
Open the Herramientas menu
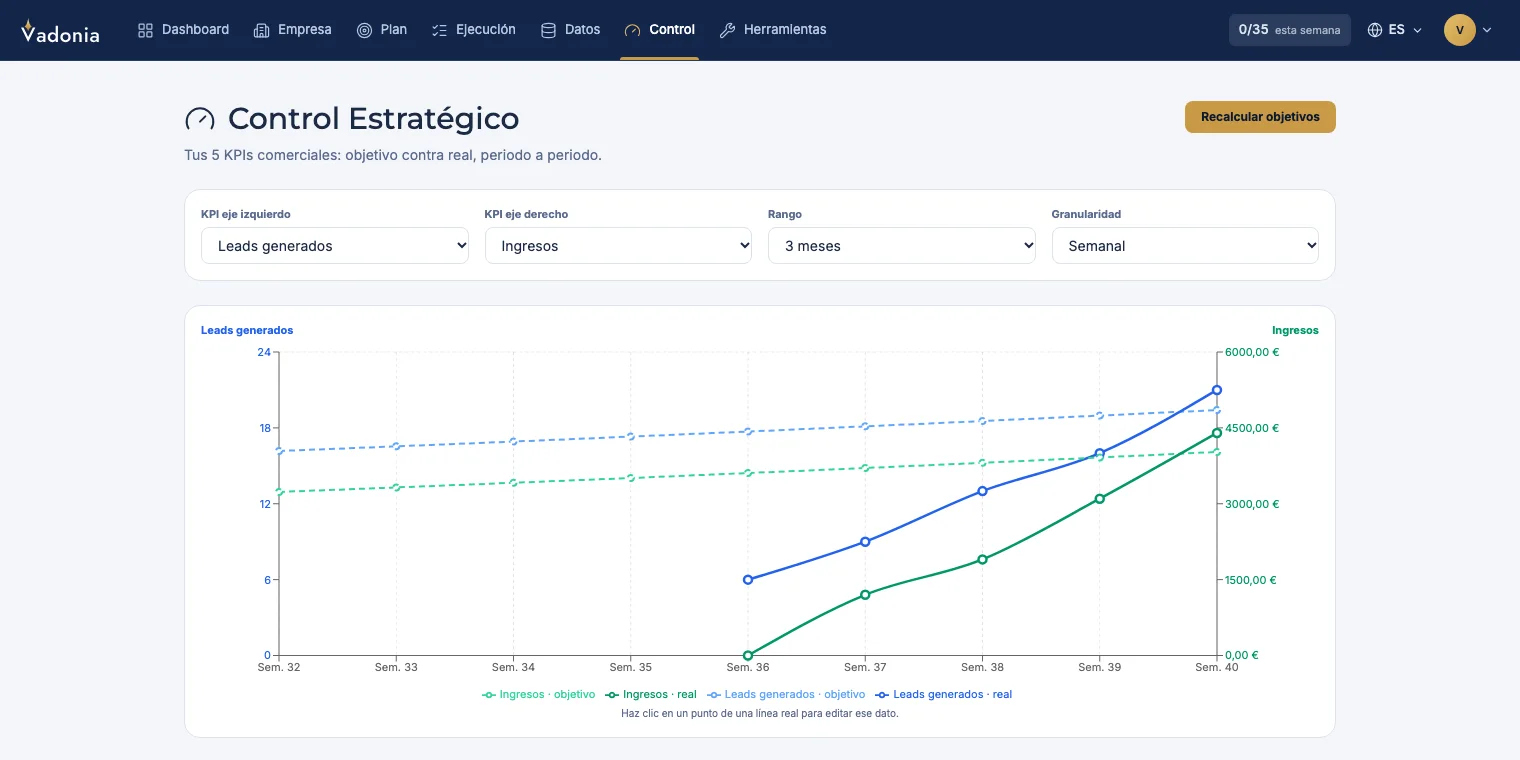click(x=773, y=30)
